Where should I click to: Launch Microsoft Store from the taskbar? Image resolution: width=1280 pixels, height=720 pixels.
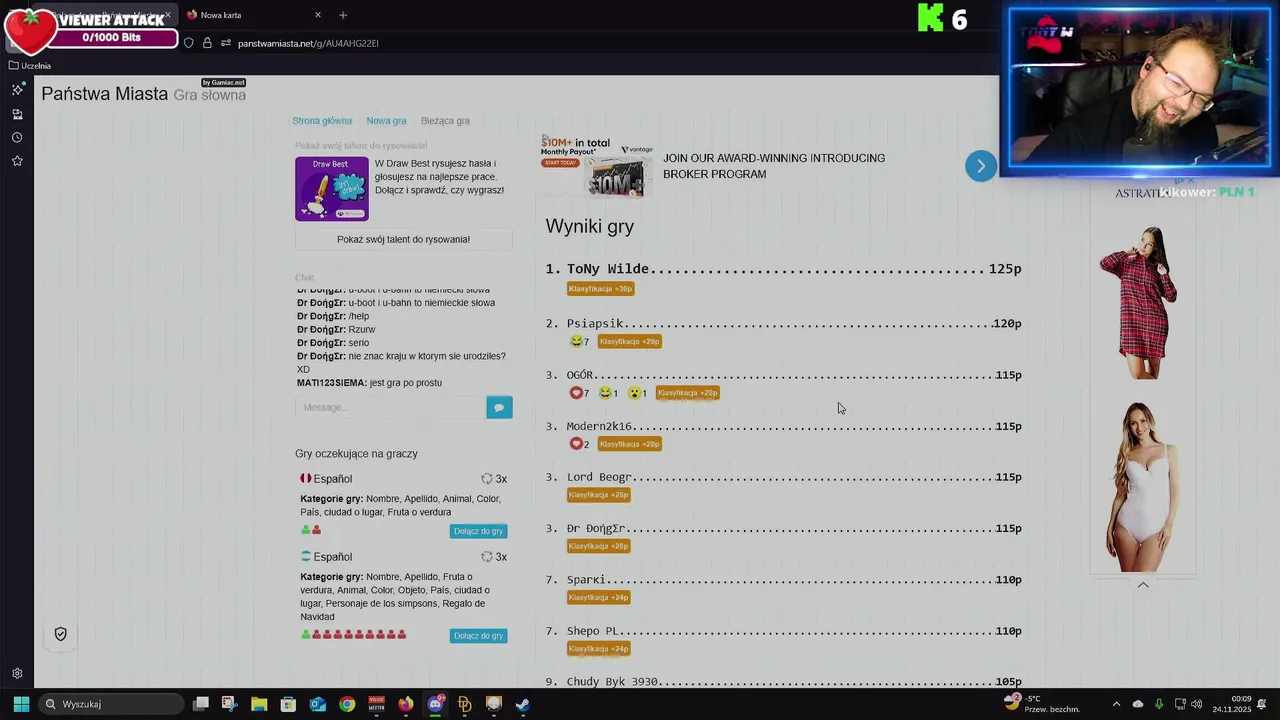[x=288, y=704]
